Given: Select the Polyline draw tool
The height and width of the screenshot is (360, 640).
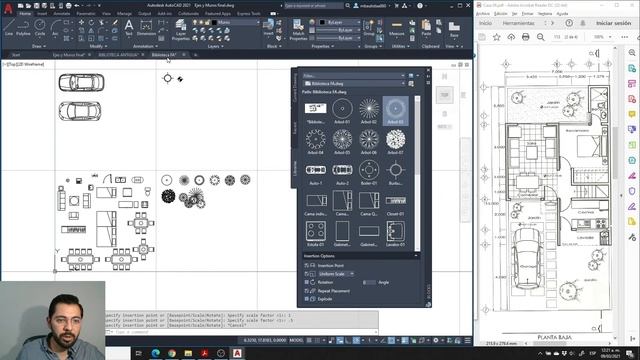Looking at the screenshot, I should [23, 28].
